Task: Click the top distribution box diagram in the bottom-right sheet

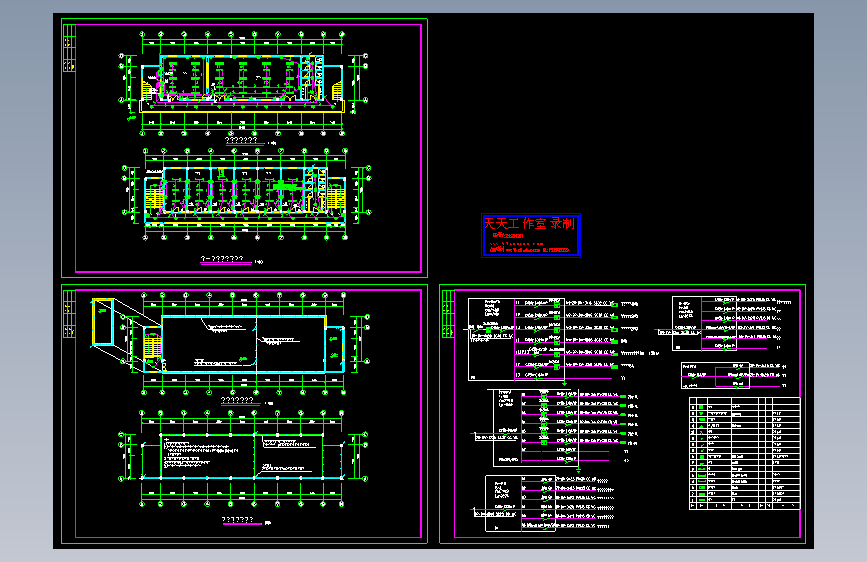Action: click(x=563, y=339)
